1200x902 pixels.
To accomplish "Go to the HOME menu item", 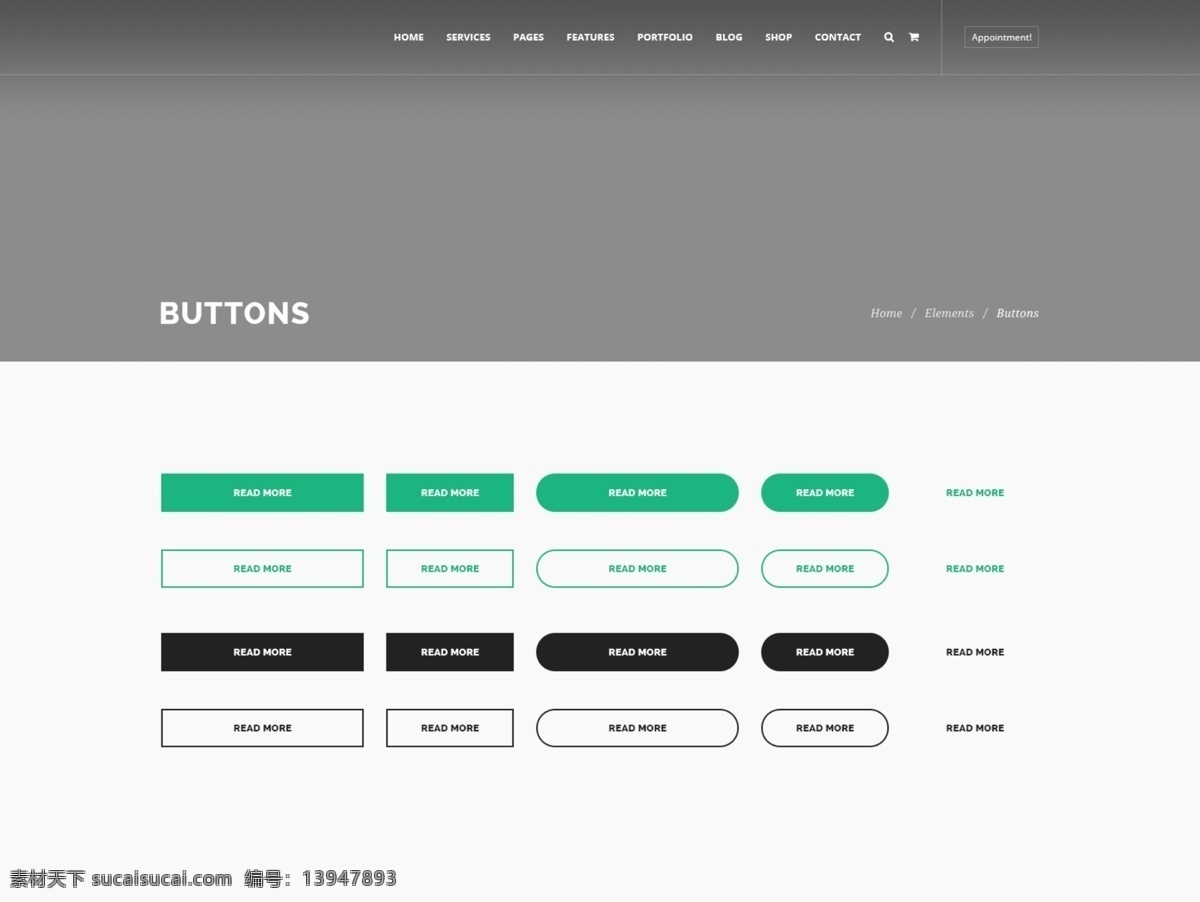I will click(408, 37).
